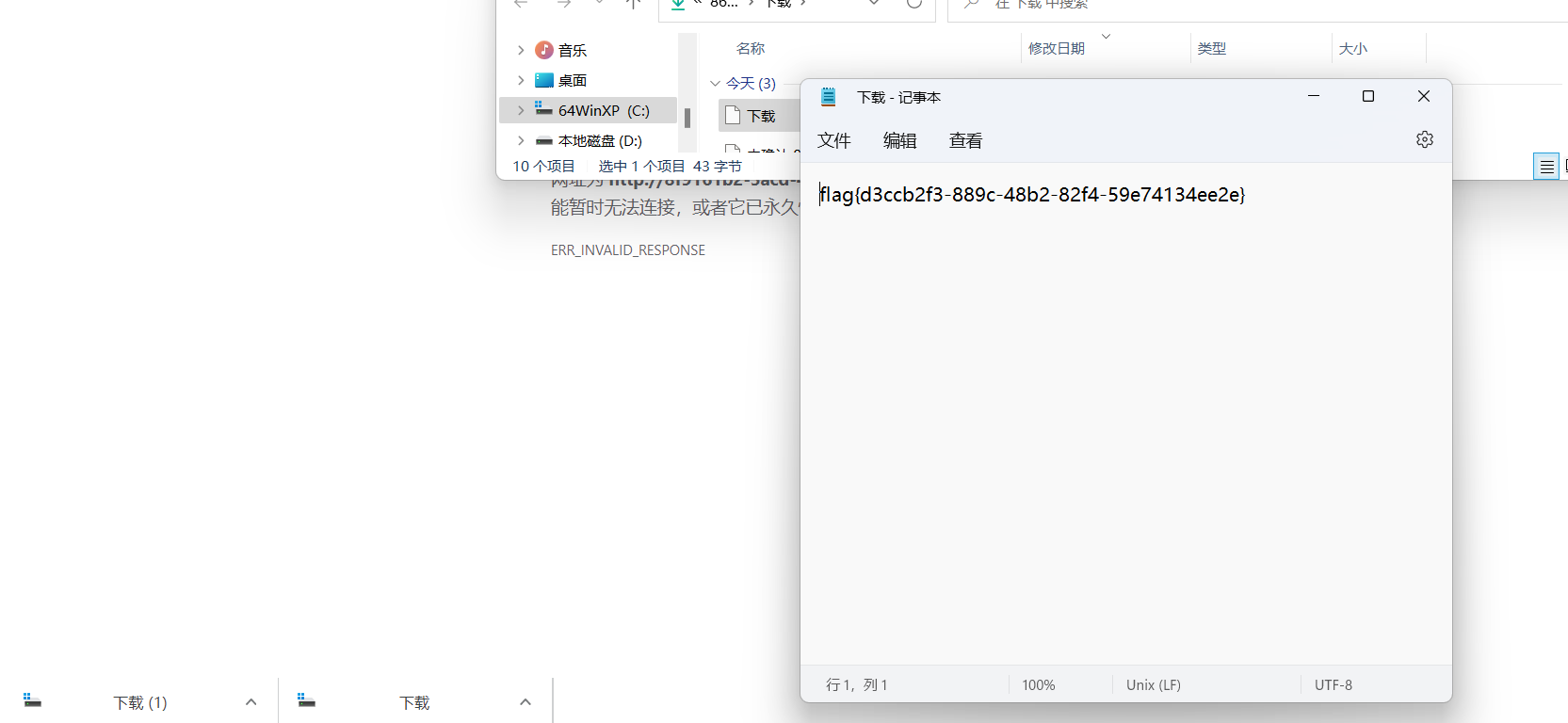
Task: Expand the 本地磁盘 (D:) drive node
Action: coord(521,140)
